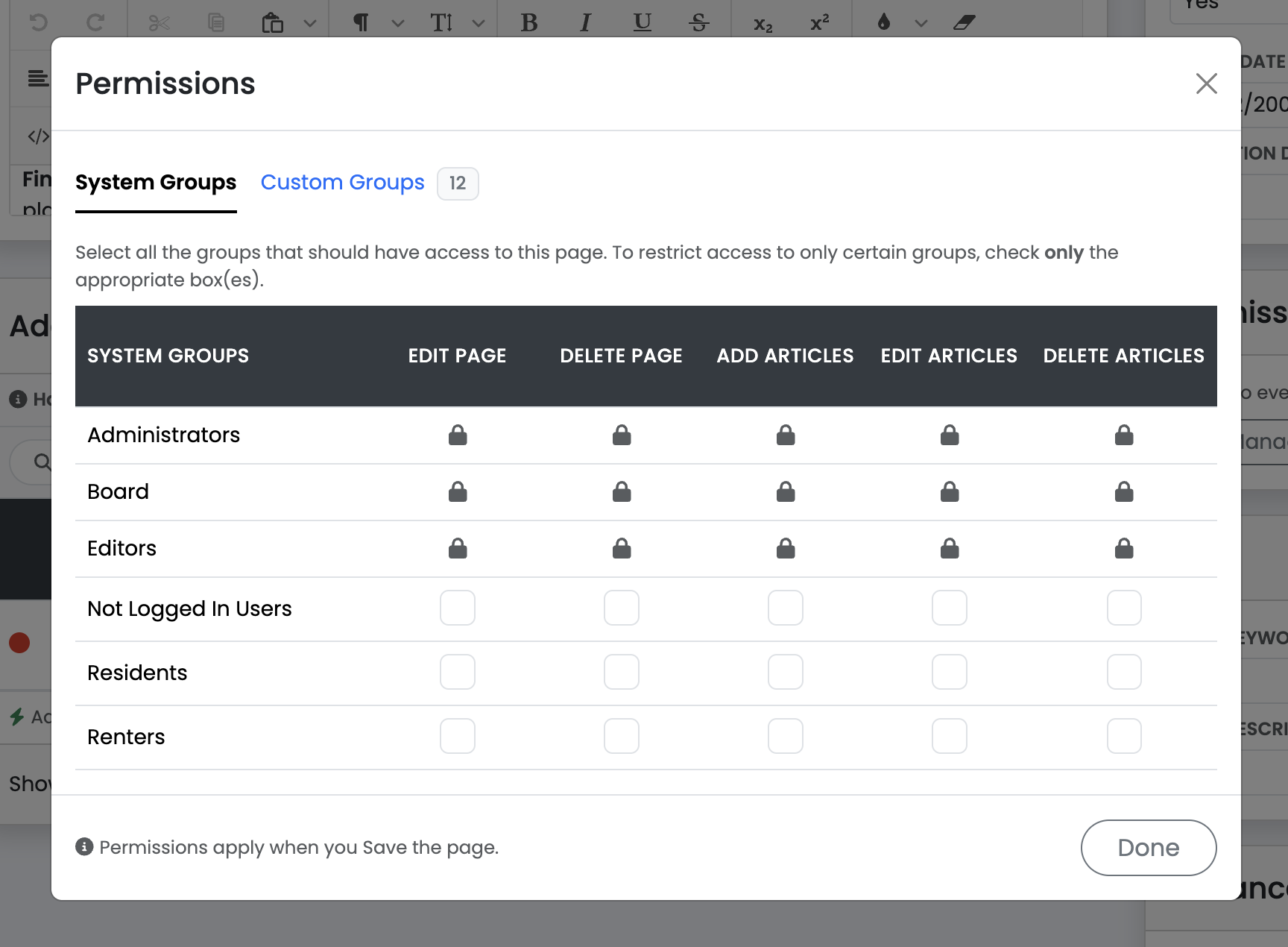1288x947 pixels.
Task: Click the Edit Page lock icon for Editors
Action: pyautogui.click(x=458, y=548)
